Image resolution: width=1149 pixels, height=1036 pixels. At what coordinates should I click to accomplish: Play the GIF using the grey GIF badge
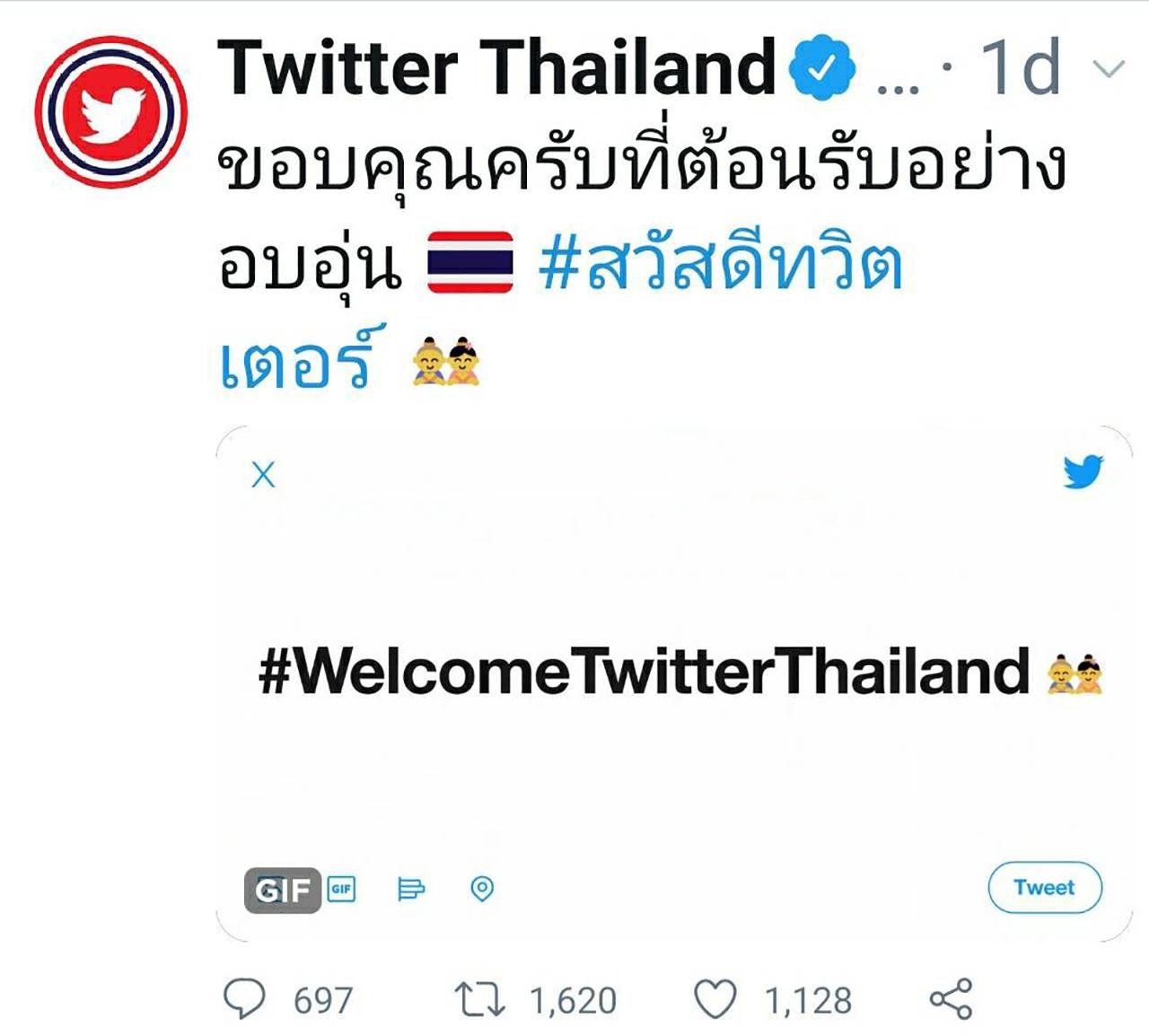pyautogui.click(x=282, y=890)
